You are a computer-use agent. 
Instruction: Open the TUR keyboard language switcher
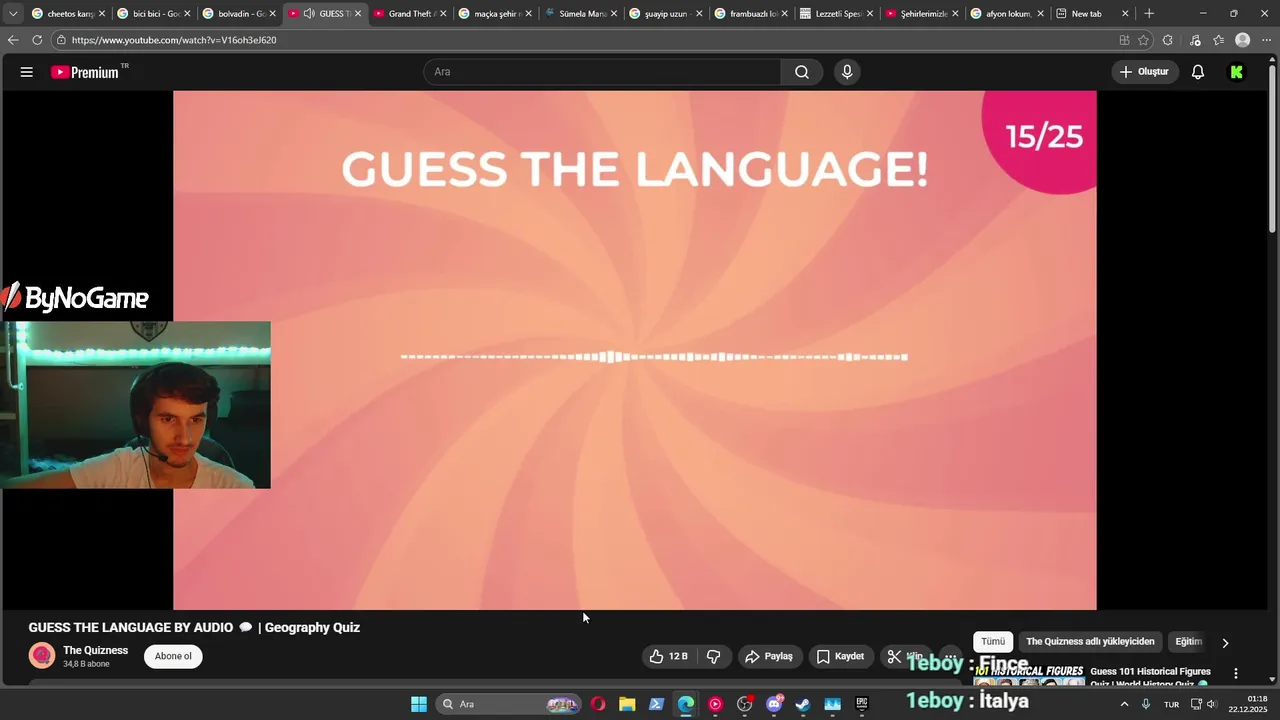coord(1171,704)
